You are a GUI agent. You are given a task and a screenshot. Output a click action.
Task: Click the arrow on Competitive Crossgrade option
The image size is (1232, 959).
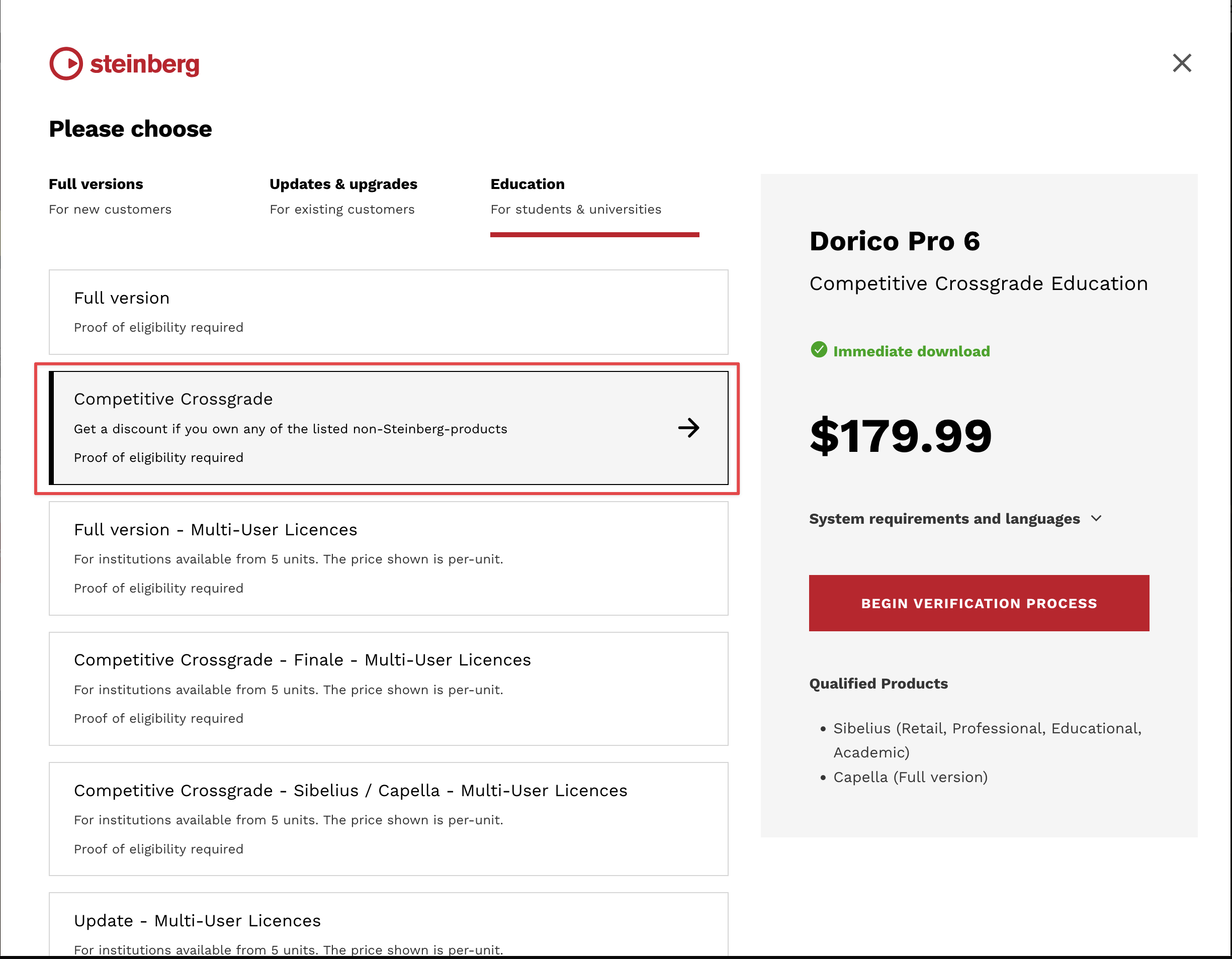tap(688, 428)
